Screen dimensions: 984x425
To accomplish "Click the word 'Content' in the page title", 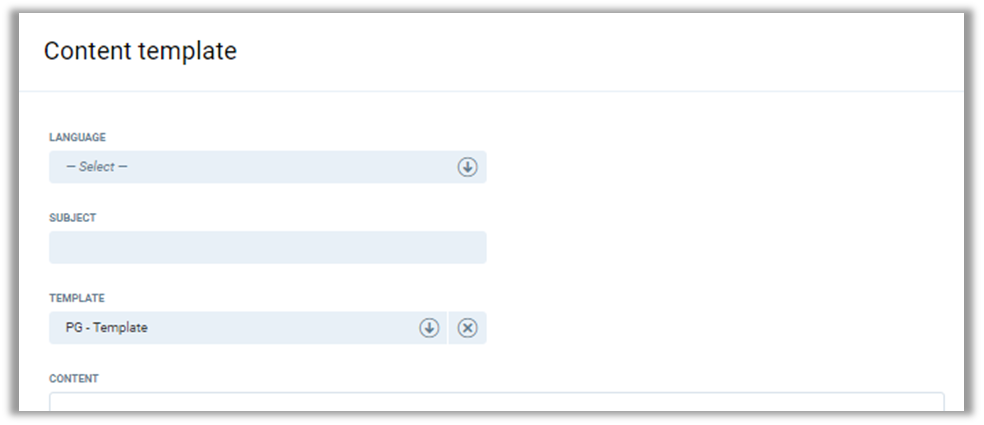I will (x=87, y=51).
